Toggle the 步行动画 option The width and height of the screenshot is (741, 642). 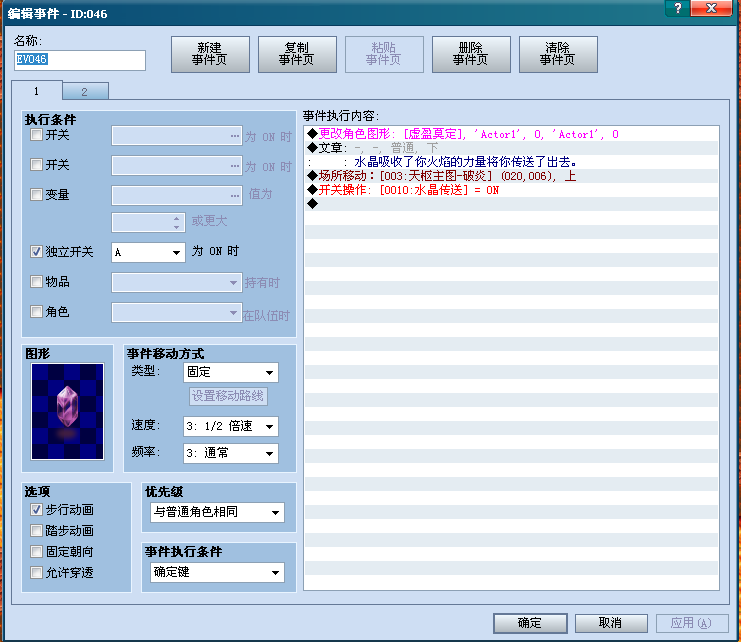36,509
